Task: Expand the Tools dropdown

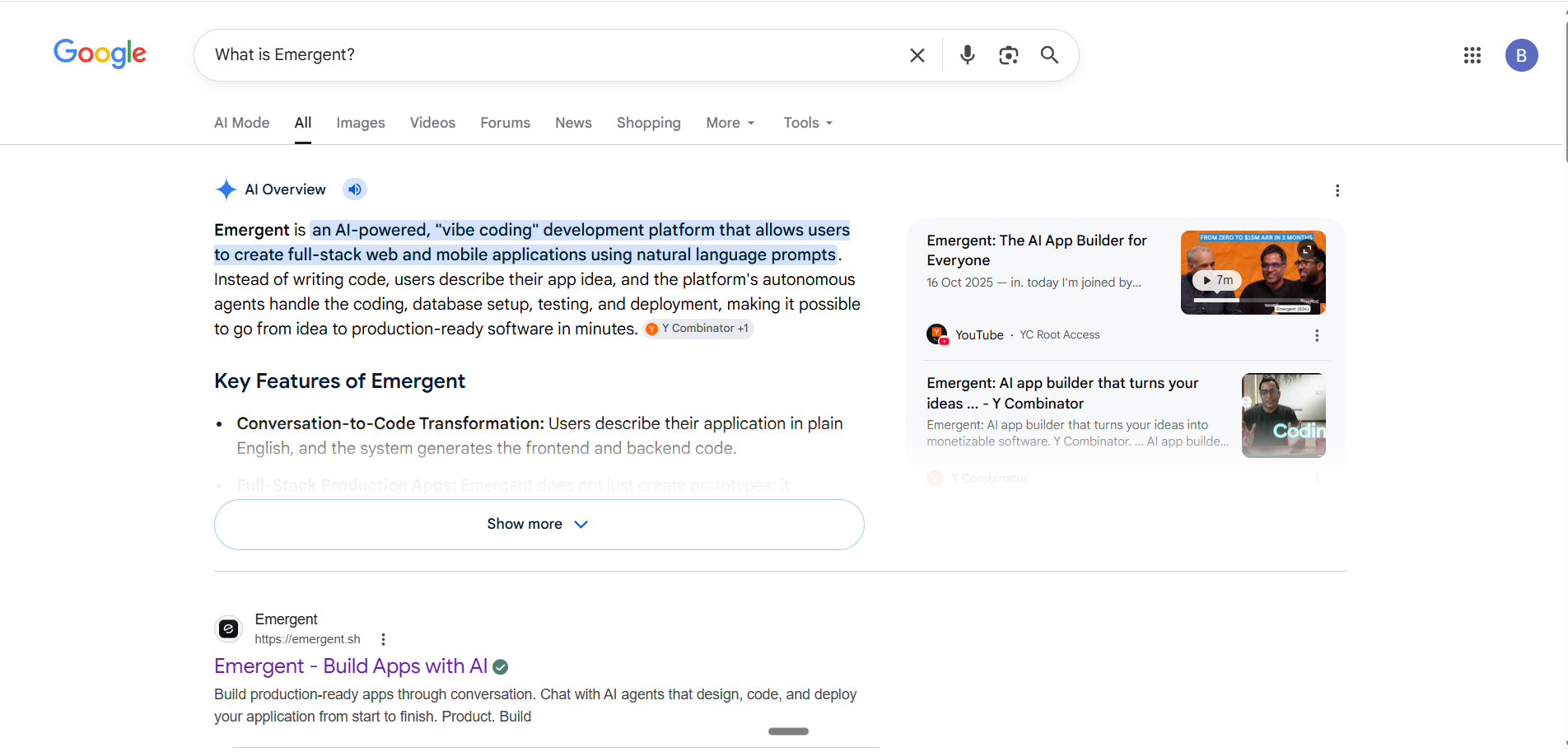Action: point(808,123)
